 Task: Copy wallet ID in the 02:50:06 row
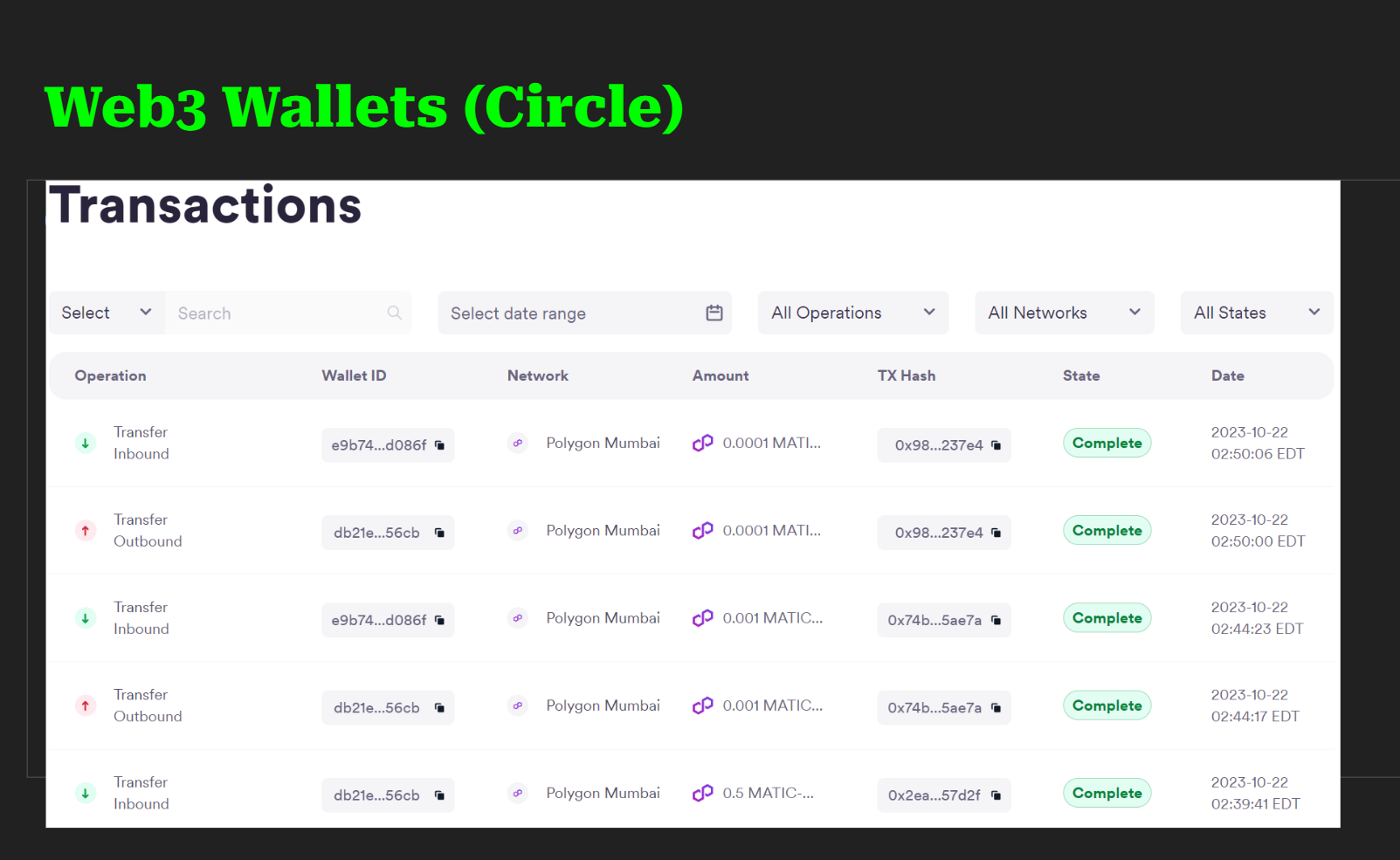439,445
